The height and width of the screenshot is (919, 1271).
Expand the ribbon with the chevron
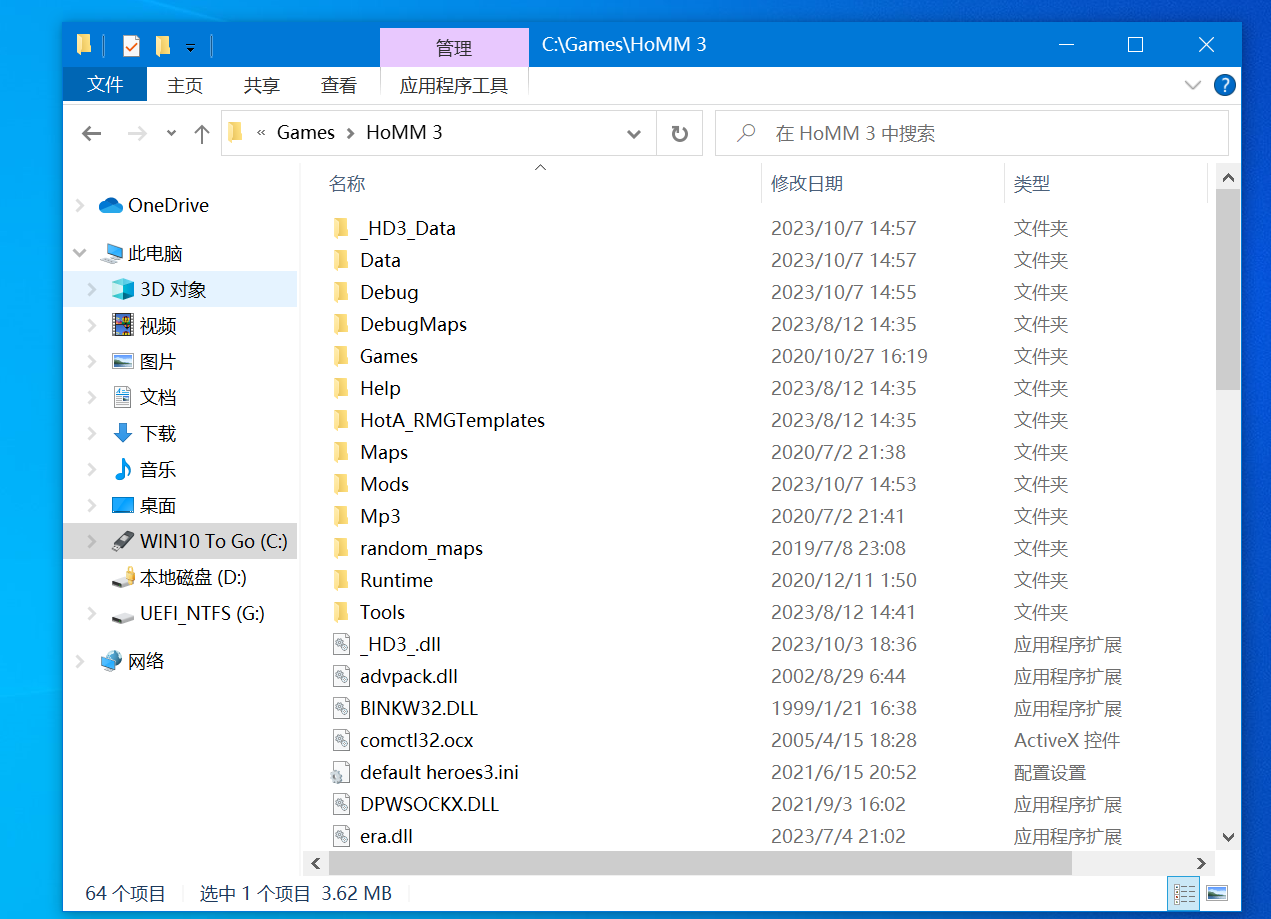pyautogui.click(x=1192, y=85)
